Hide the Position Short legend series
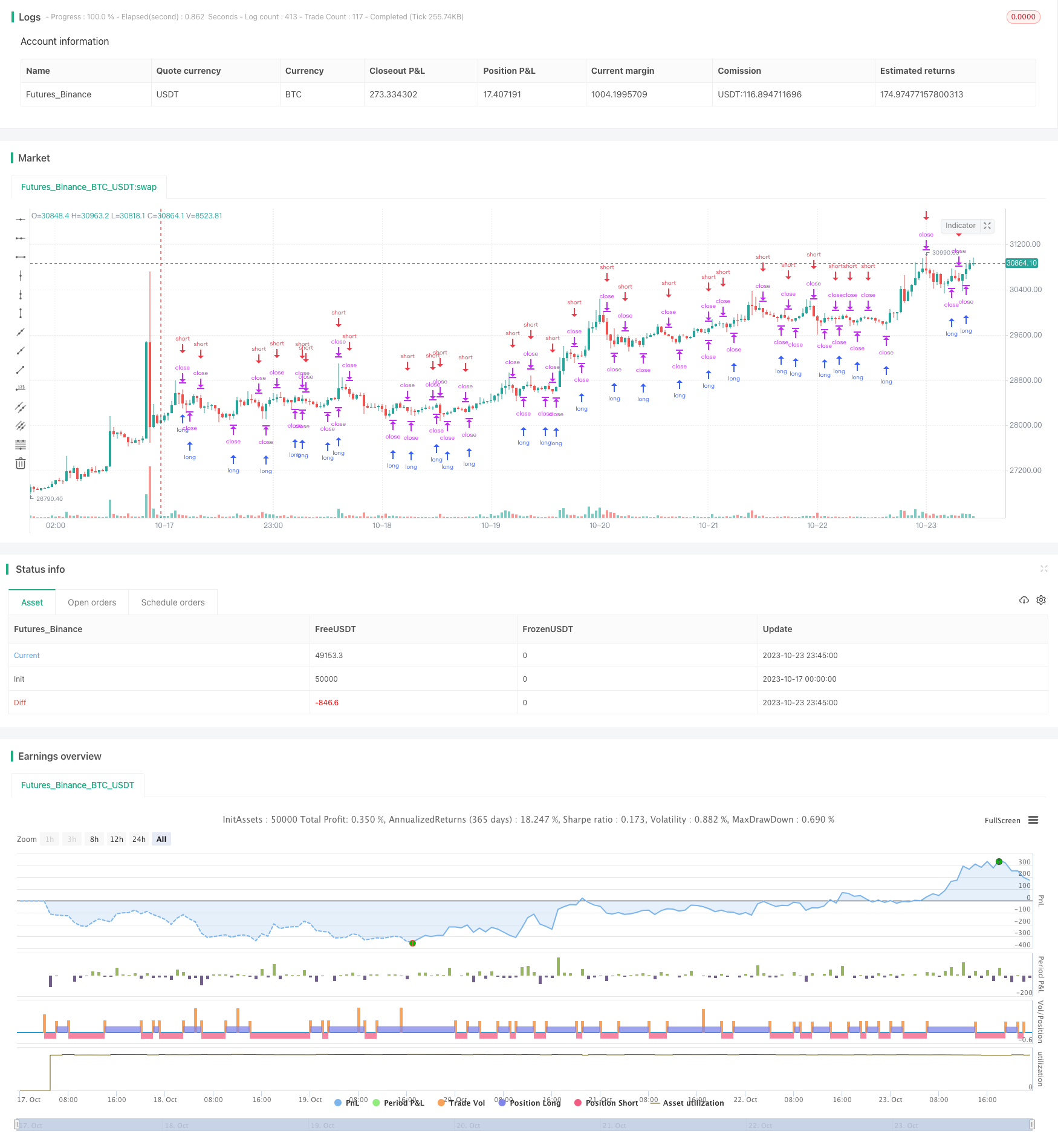 pos(606,1103)
